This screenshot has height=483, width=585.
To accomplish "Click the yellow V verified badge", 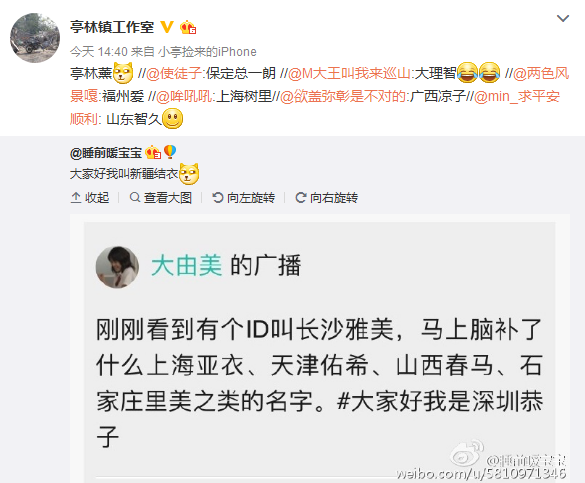I will (167, 27).
